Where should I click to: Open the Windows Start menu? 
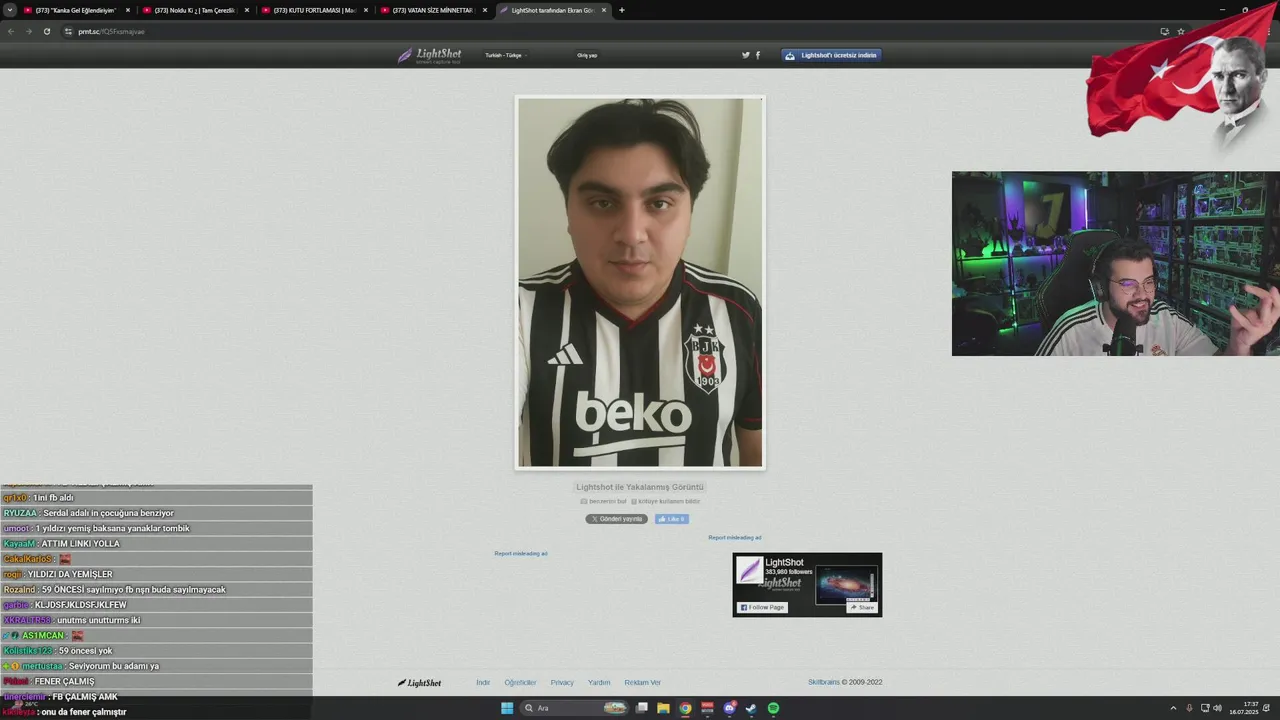pyautogui.click(x=507, y=708)
